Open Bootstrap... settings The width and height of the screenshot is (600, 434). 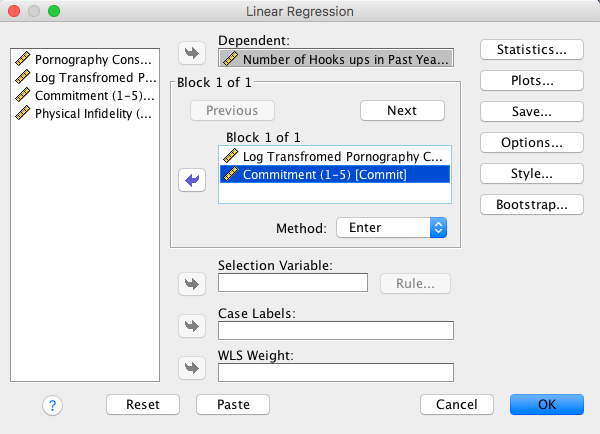click(x=531, y=204)
